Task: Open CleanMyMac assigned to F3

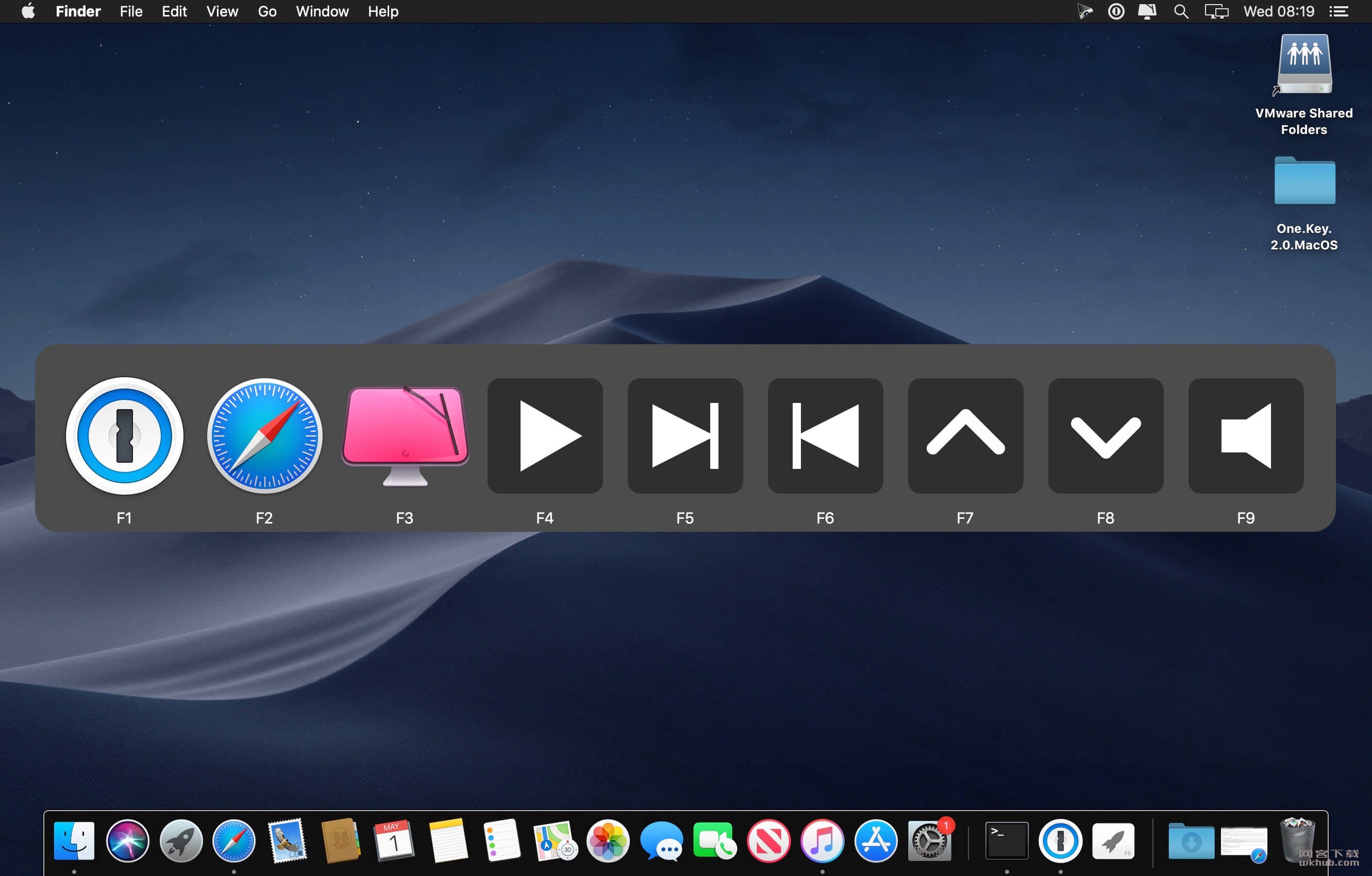Action: coord(405,436)
